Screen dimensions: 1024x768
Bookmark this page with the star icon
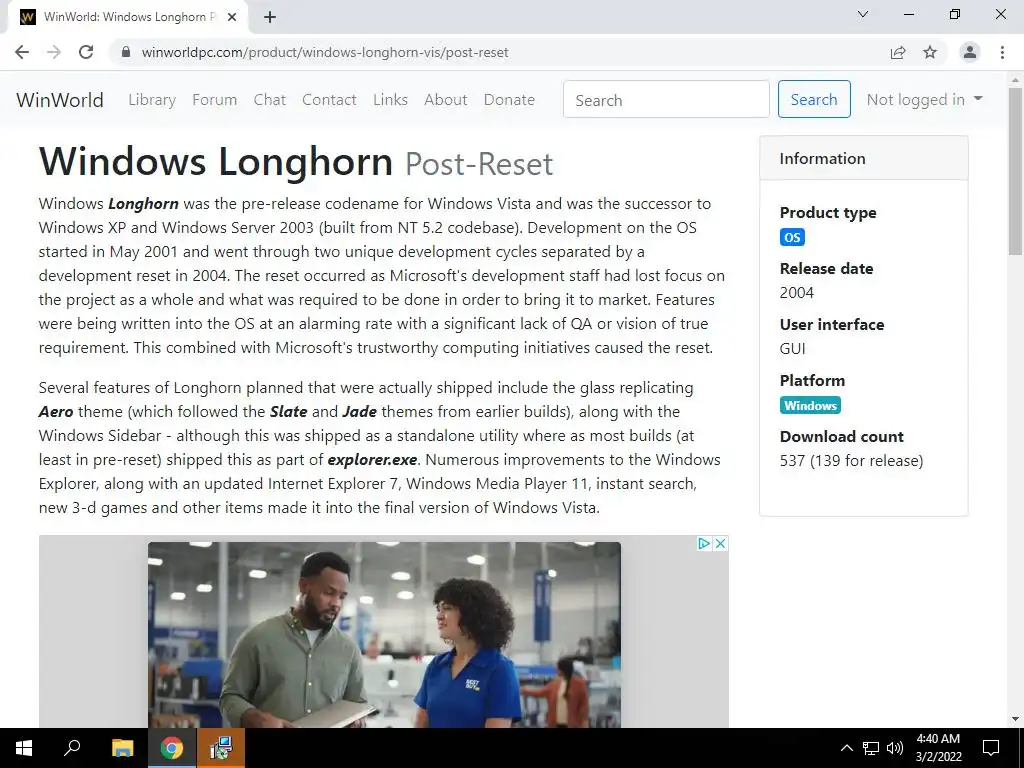coord(930,52)
